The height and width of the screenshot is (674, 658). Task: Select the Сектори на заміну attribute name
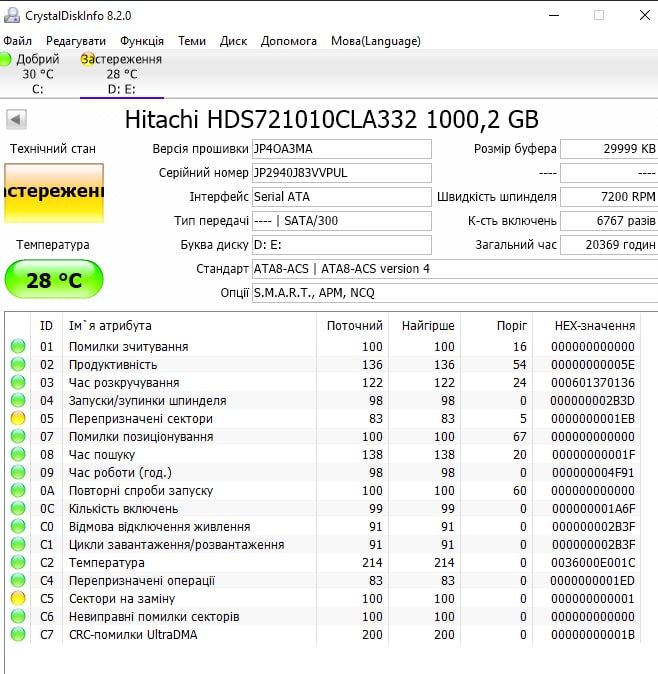[x=122, y=599]
